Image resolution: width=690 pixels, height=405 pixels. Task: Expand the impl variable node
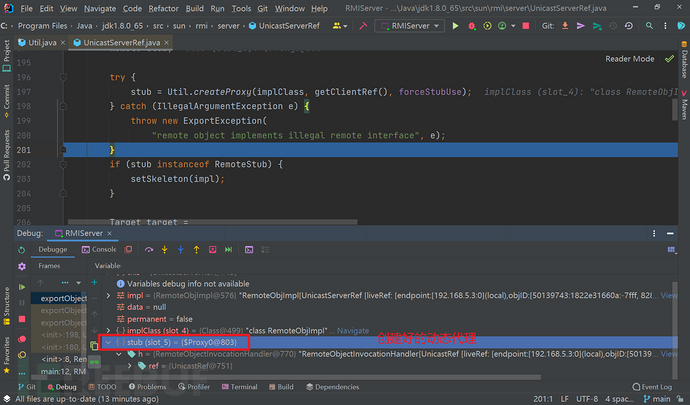pos(108,295)
